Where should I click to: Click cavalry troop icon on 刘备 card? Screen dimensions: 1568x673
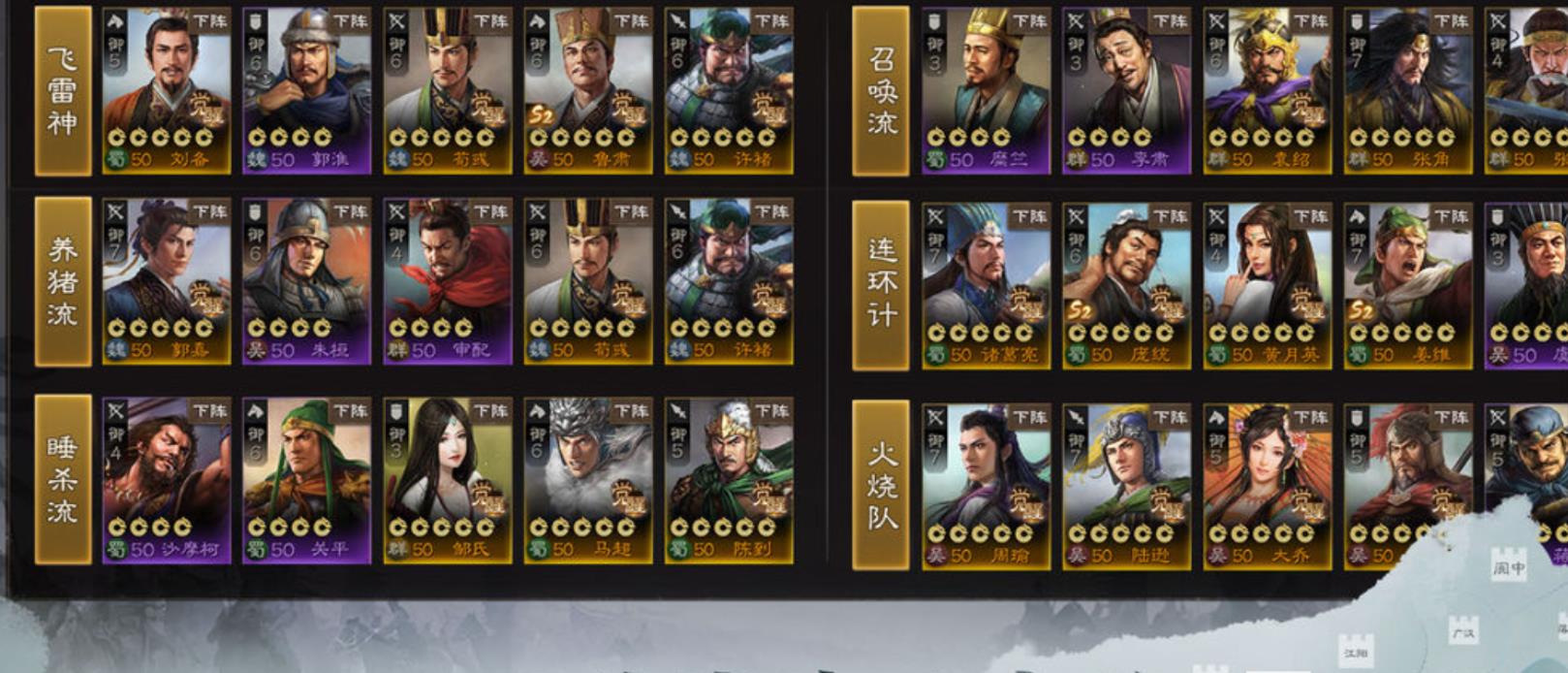(115, 21)
